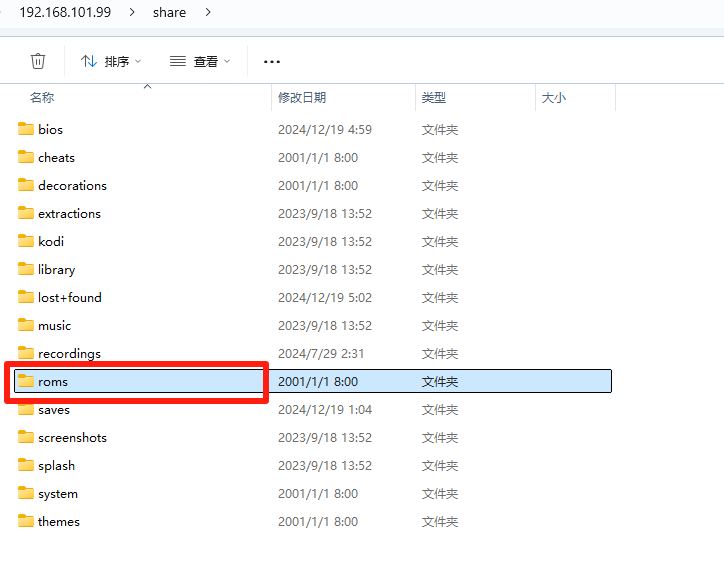Image resolution: width=724 pixels, height=567 pixels.
Task: Click the music folder icon
Action: (x=26, y=325)
